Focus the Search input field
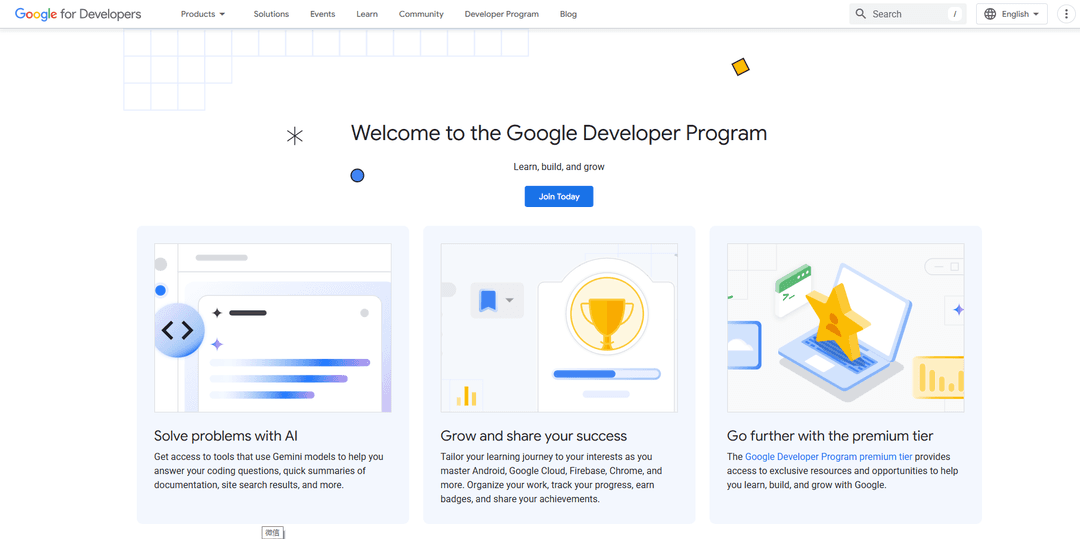Viewport: 1080px width, 539px height. [908, 14]
